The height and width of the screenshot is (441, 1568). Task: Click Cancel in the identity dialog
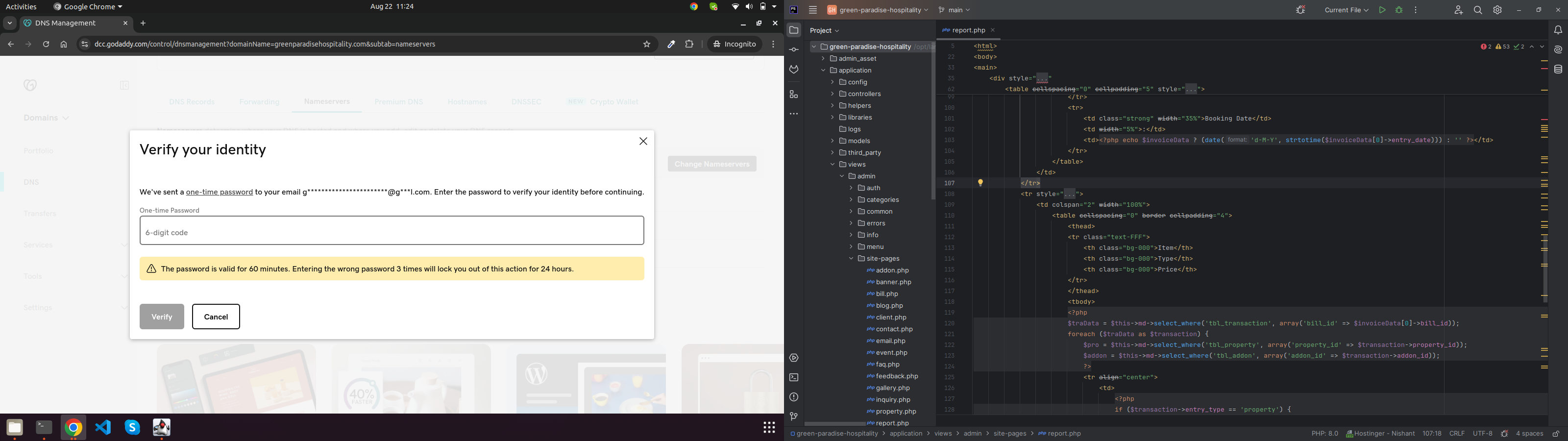[216, 317]
